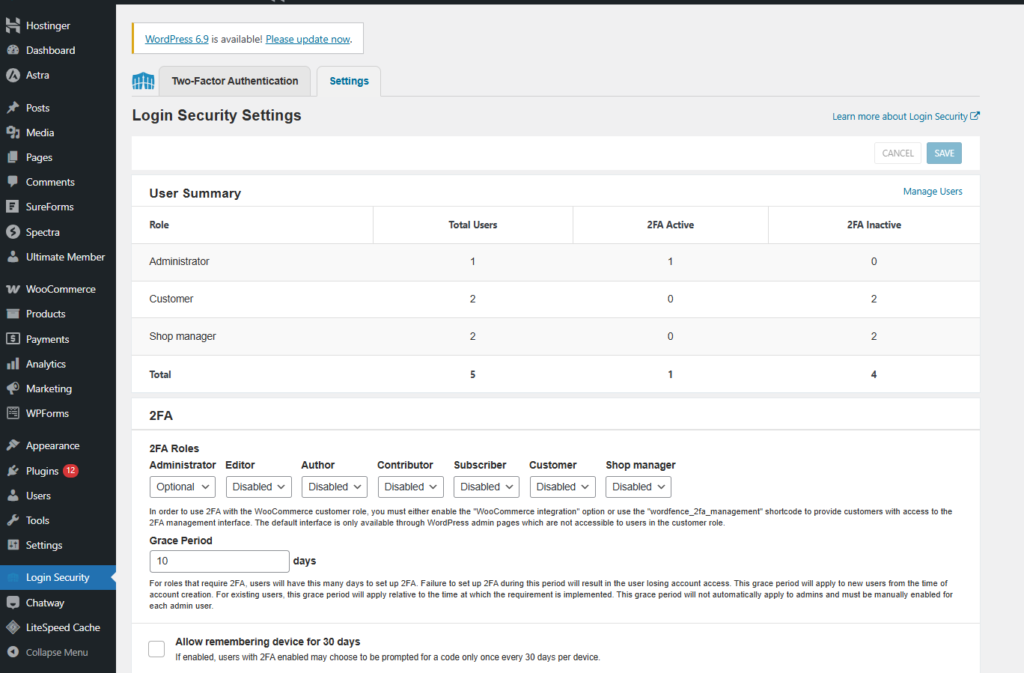The width and height of the screenshot is (1024, 673).
Task: Click the Plugins plug icon
Action: click(x=13, y=471)
